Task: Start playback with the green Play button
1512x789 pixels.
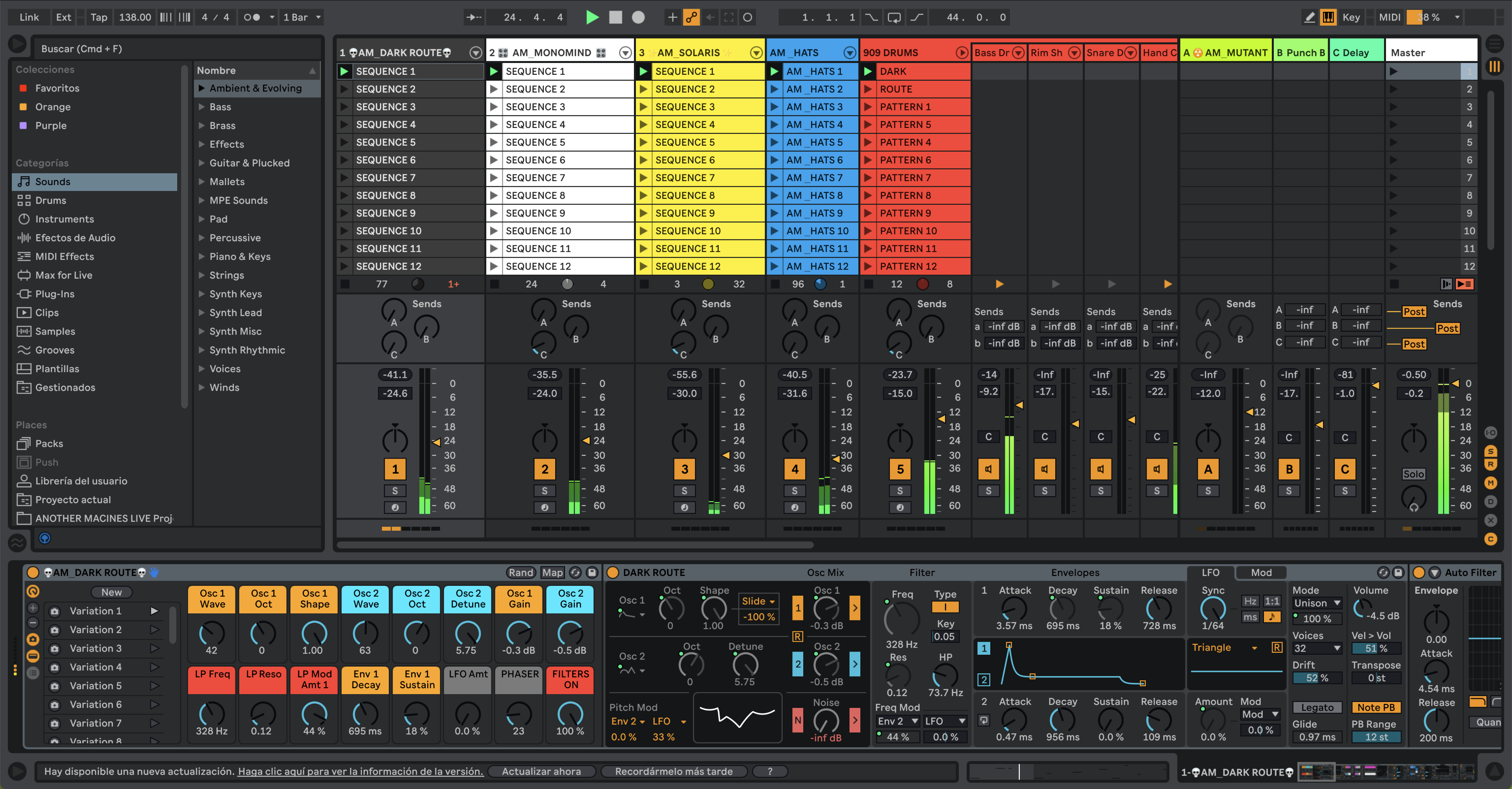Action: pyautogui.click(x=592, y=18)
